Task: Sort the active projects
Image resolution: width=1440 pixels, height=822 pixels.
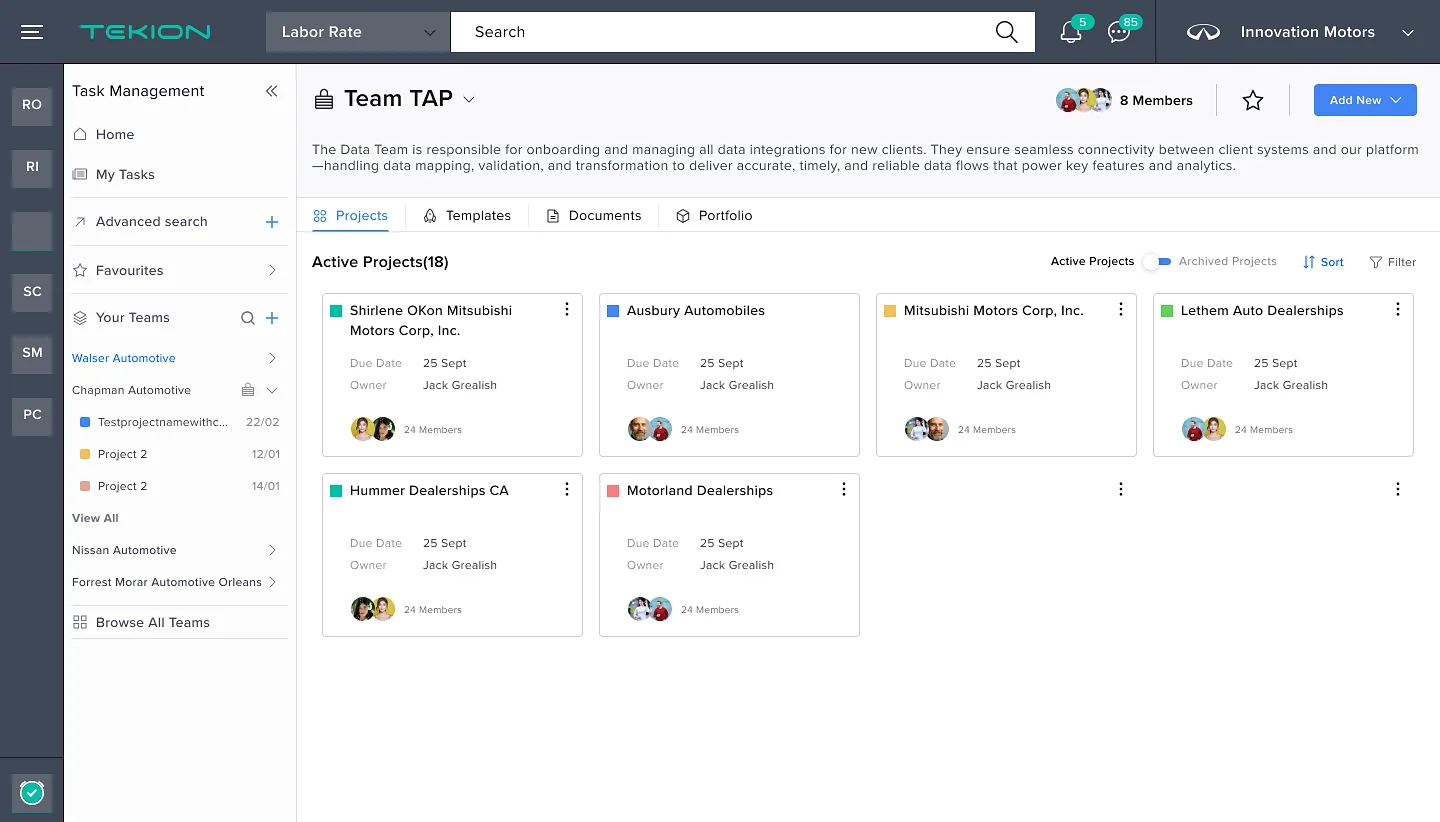Action: tap(1323, 262)
